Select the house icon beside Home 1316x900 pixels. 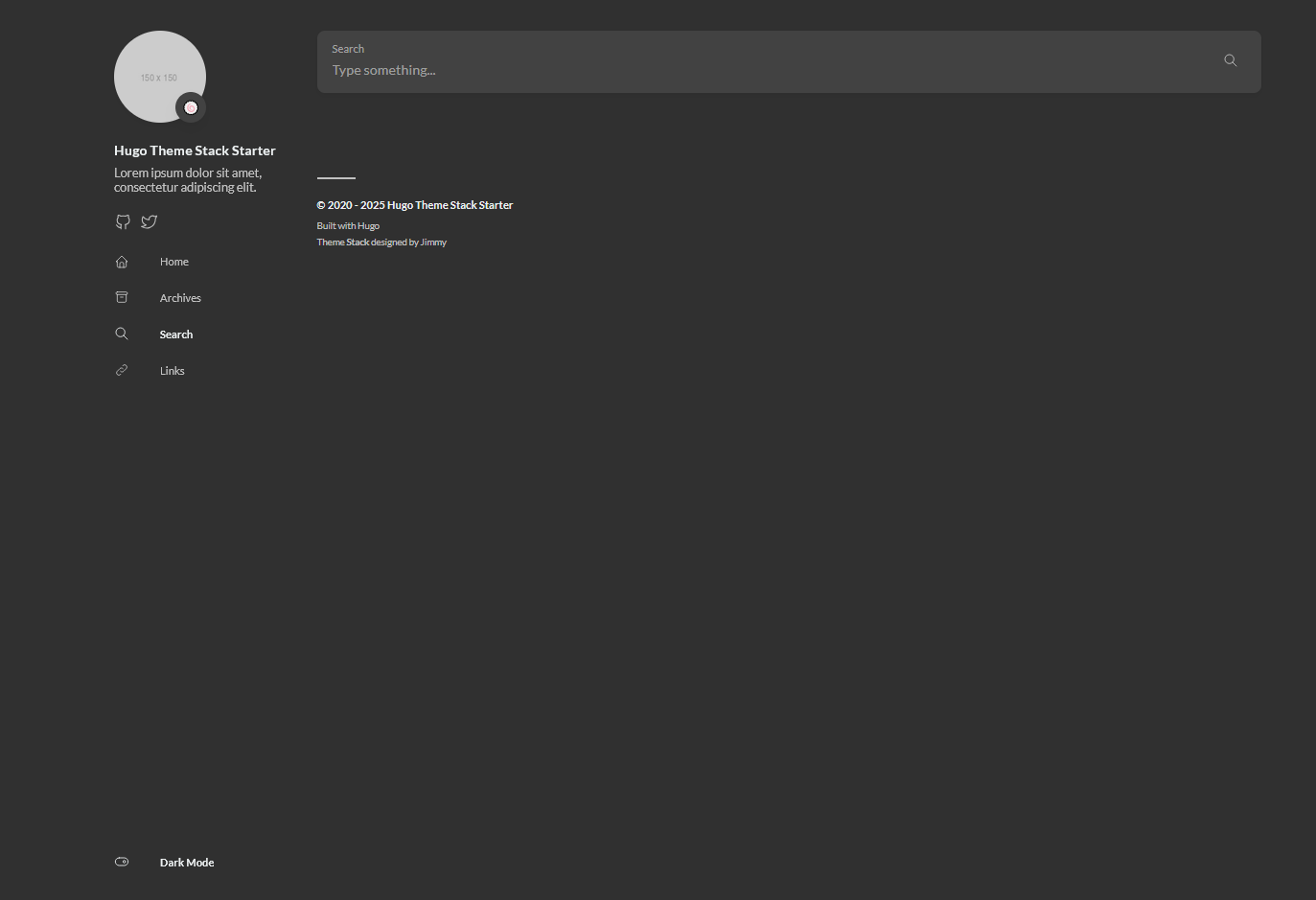click(122, 261)
